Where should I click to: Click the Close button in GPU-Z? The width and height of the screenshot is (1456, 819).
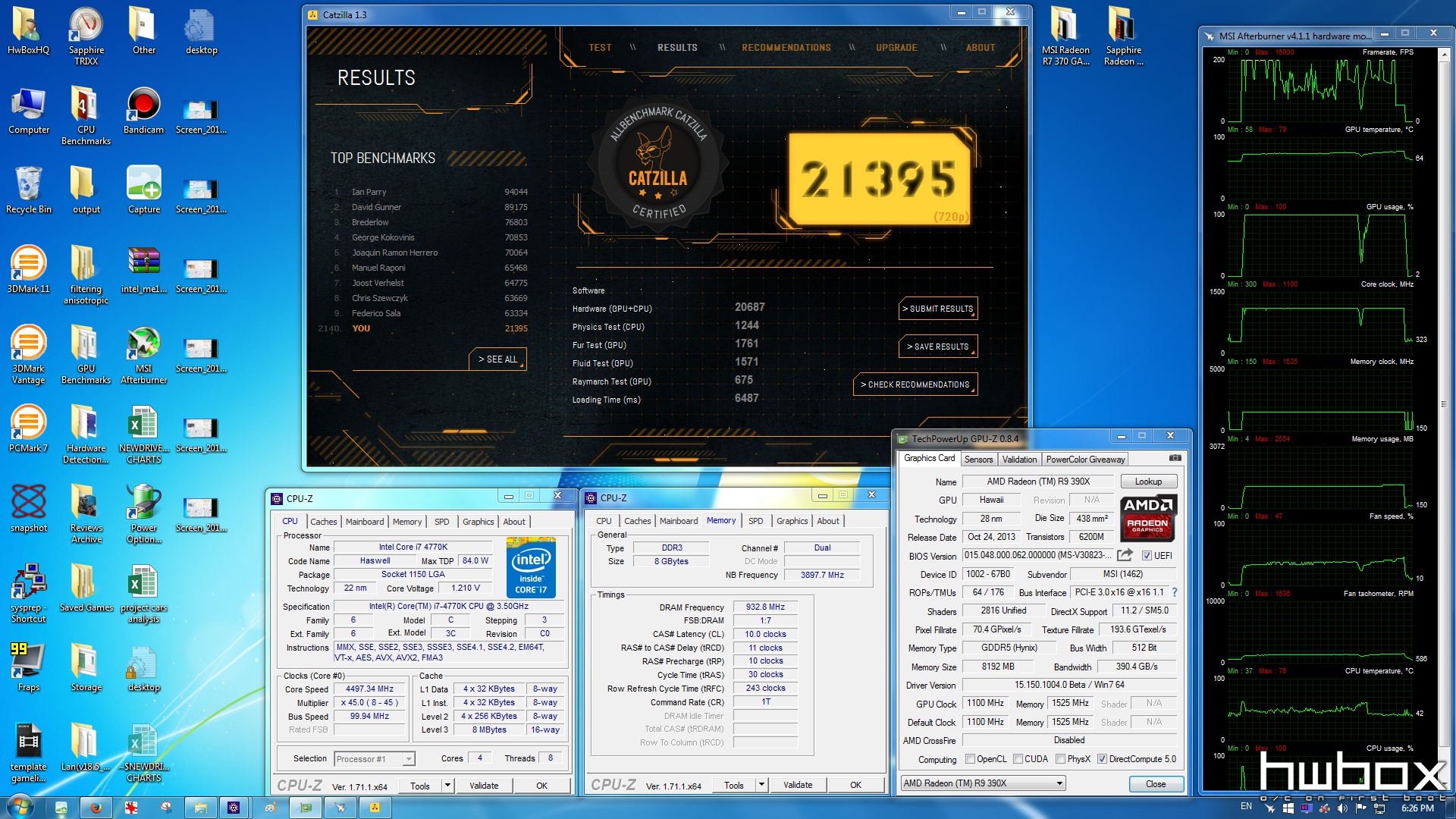point(1156,784)
